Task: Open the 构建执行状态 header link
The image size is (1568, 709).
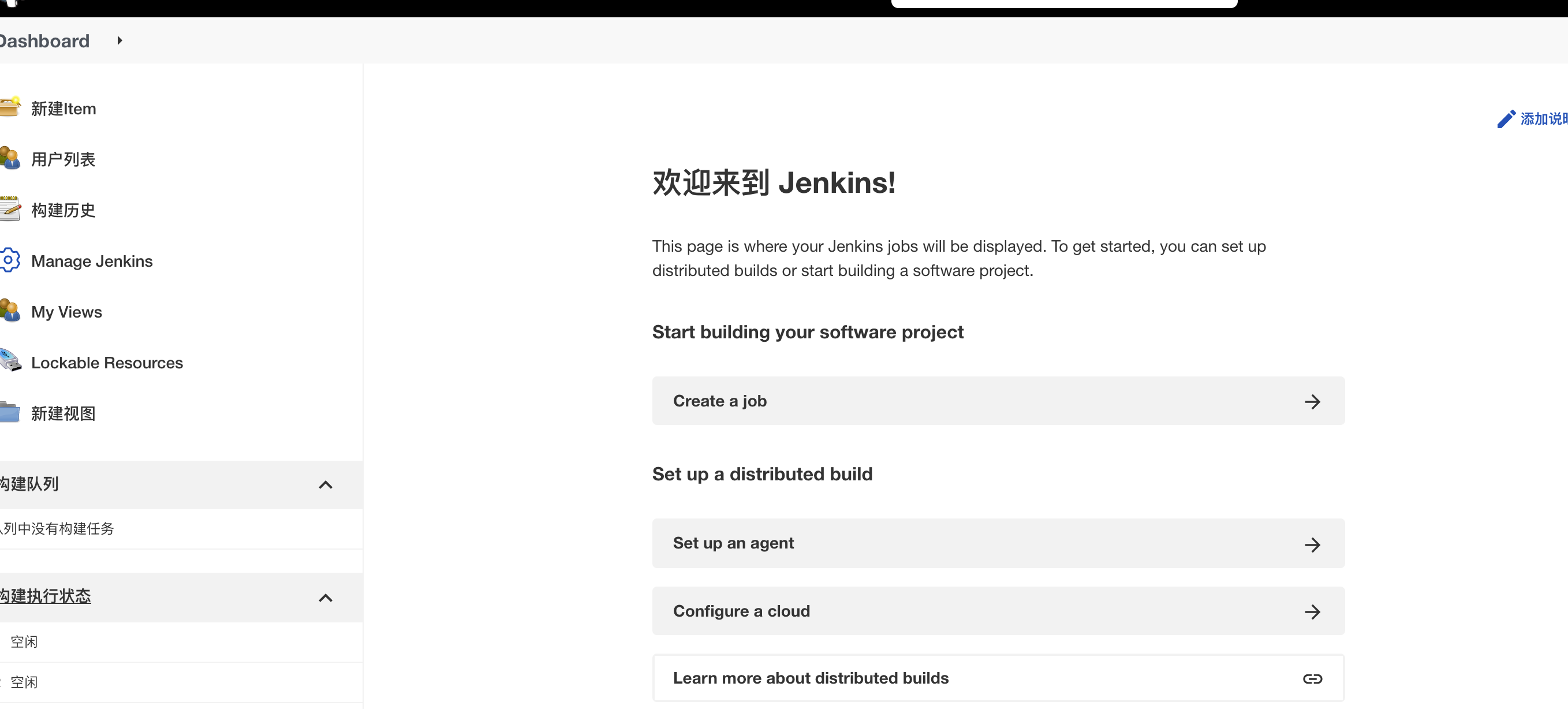Action: 46,596
